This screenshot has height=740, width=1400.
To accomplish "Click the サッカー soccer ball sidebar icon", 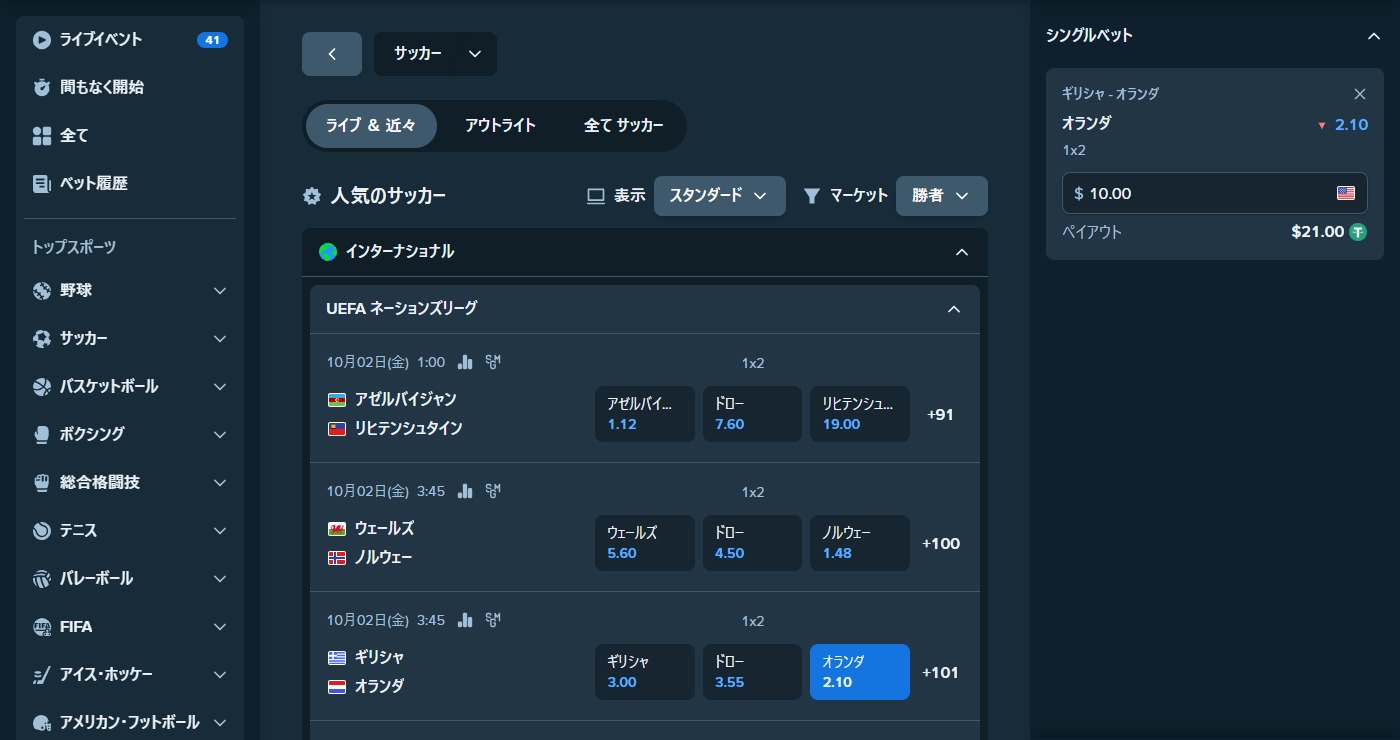I will 41,339.
